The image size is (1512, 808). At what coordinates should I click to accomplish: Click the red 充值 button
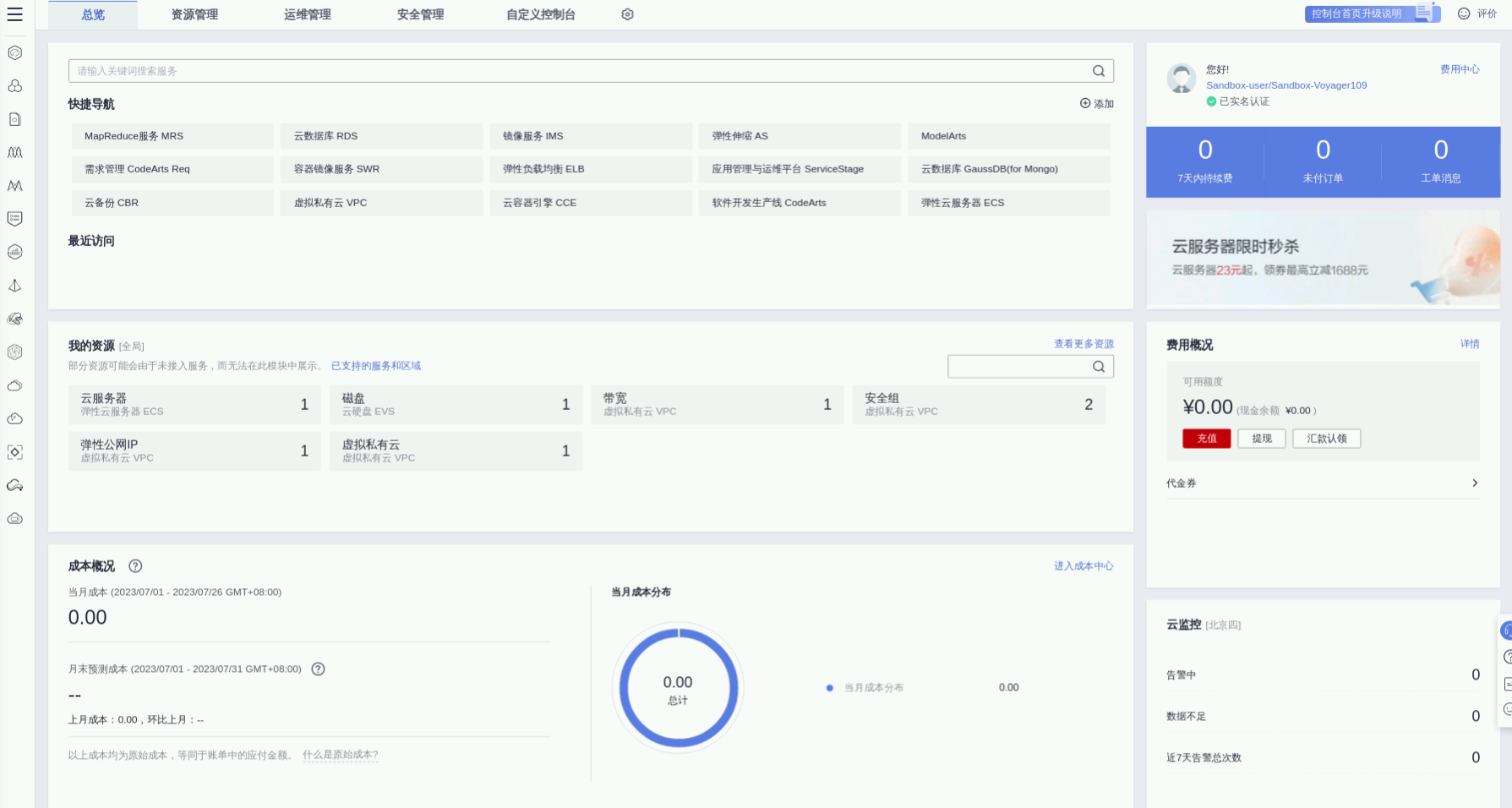click(x=1207, y=439)
